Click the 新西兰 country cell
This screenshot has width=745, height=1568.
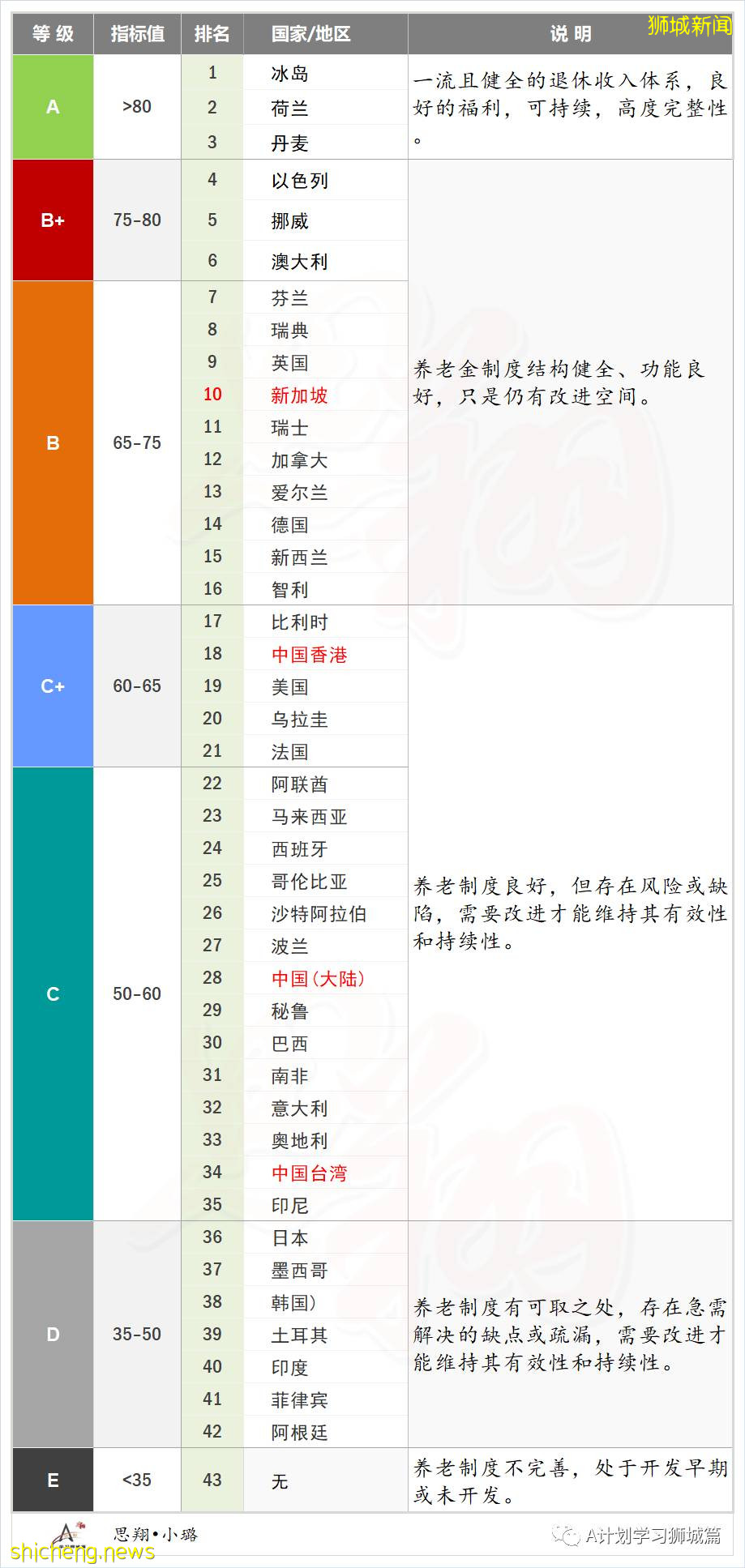coord(325,557)
